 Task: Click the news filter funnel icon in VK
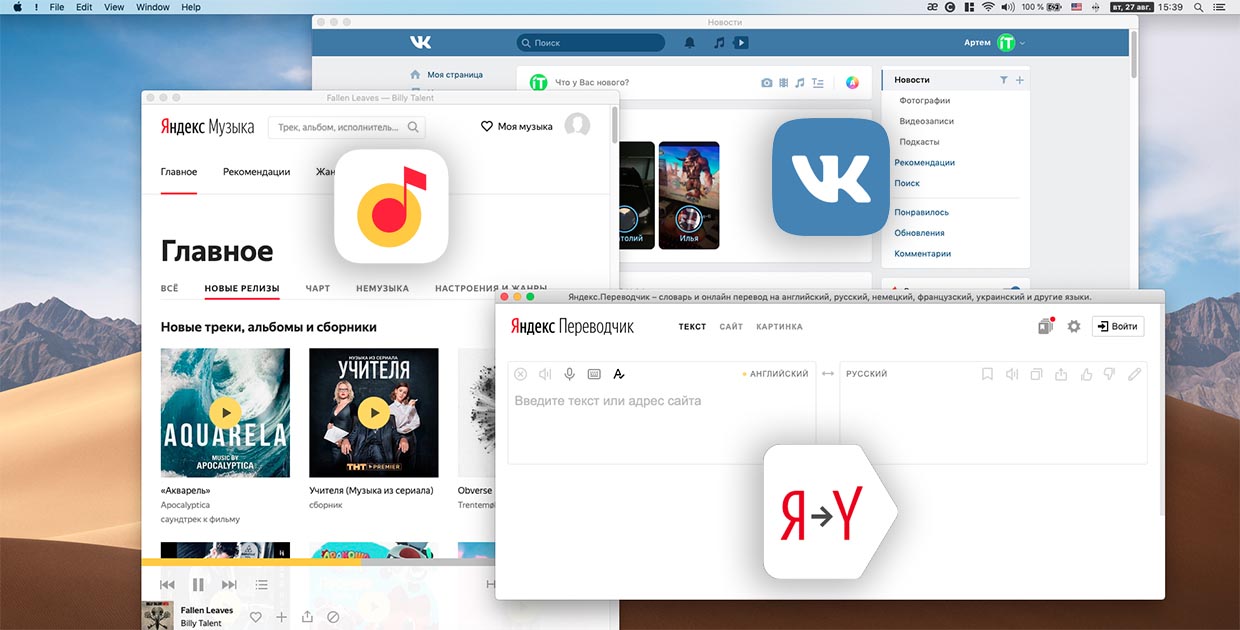point(1004,80)
